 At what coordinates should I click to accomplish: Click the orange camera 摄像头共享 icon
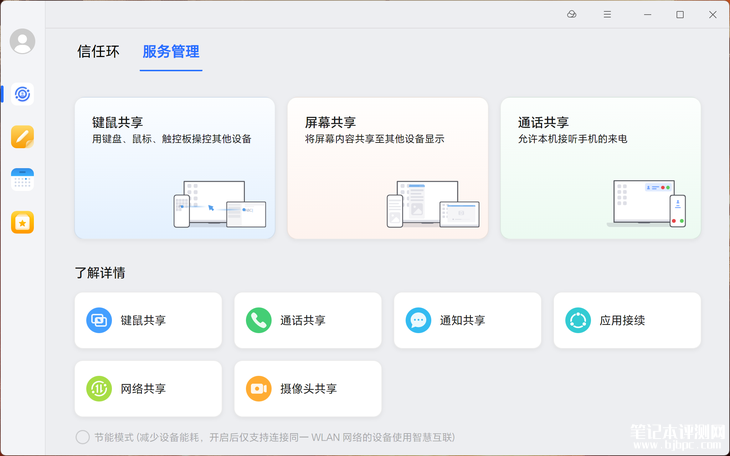click(x=258, y=388)
